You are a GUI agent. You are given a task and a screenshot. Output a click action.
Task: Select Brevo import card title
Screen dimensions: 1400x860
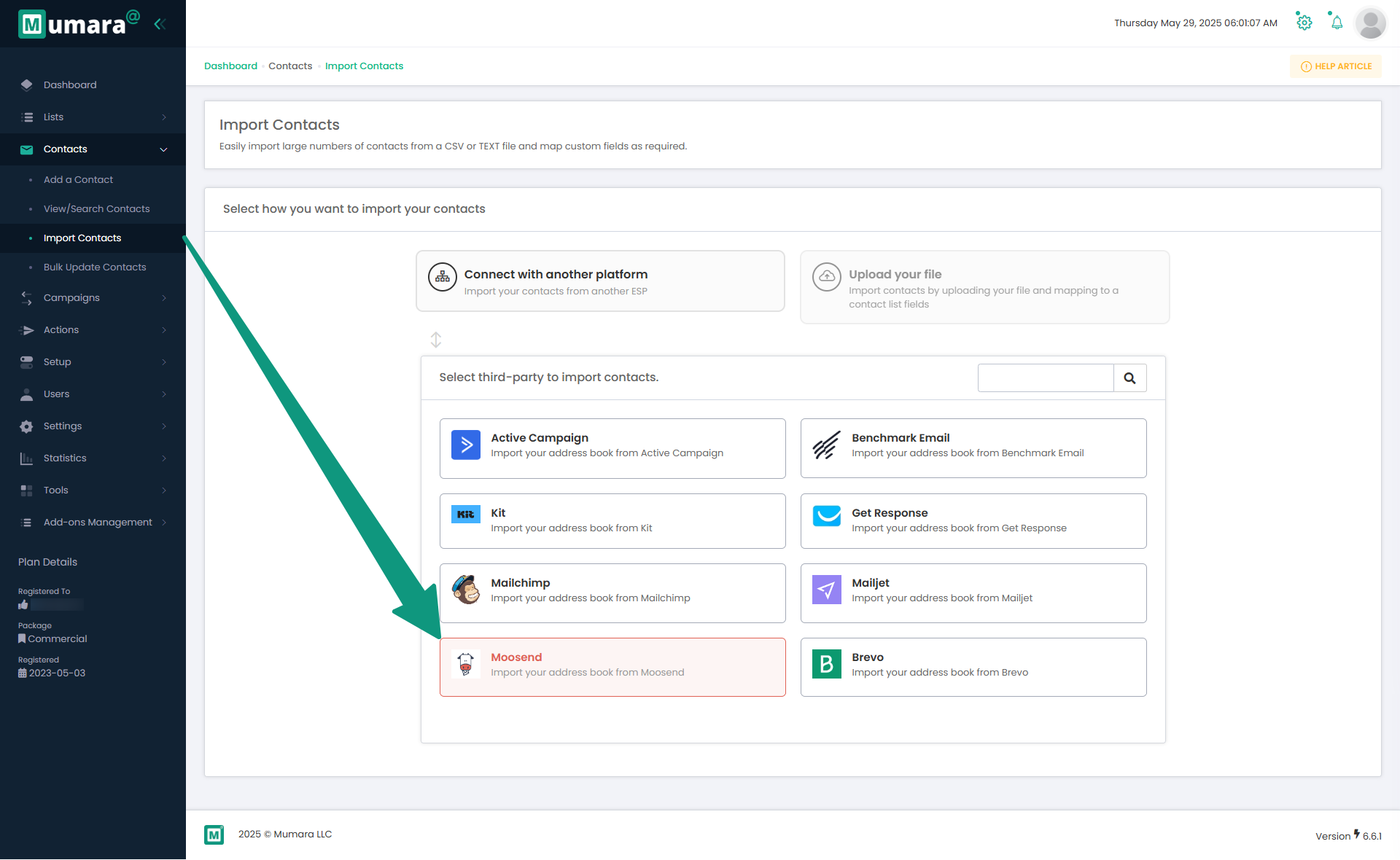click(x=868, y=657)
